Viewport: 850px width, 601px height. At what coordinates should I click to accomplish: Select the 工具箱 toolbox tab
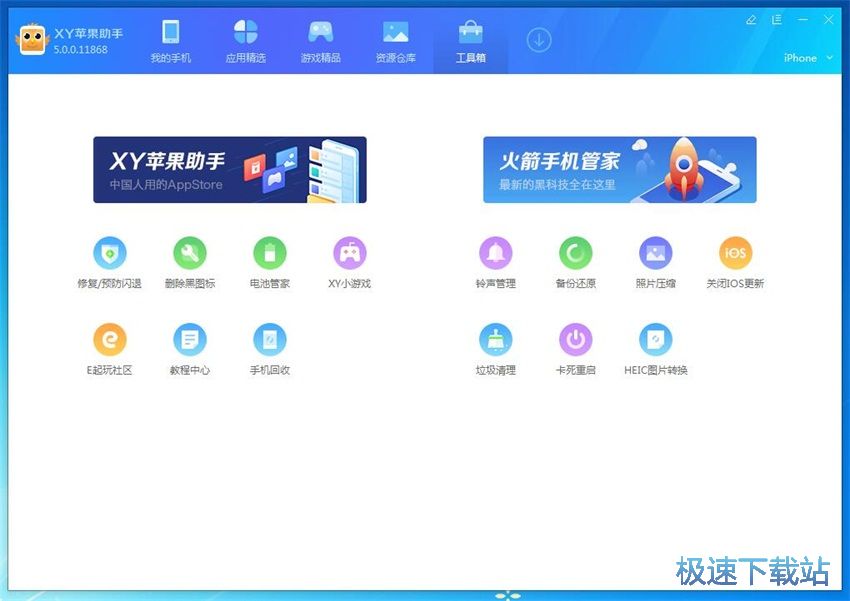point(471,42)
